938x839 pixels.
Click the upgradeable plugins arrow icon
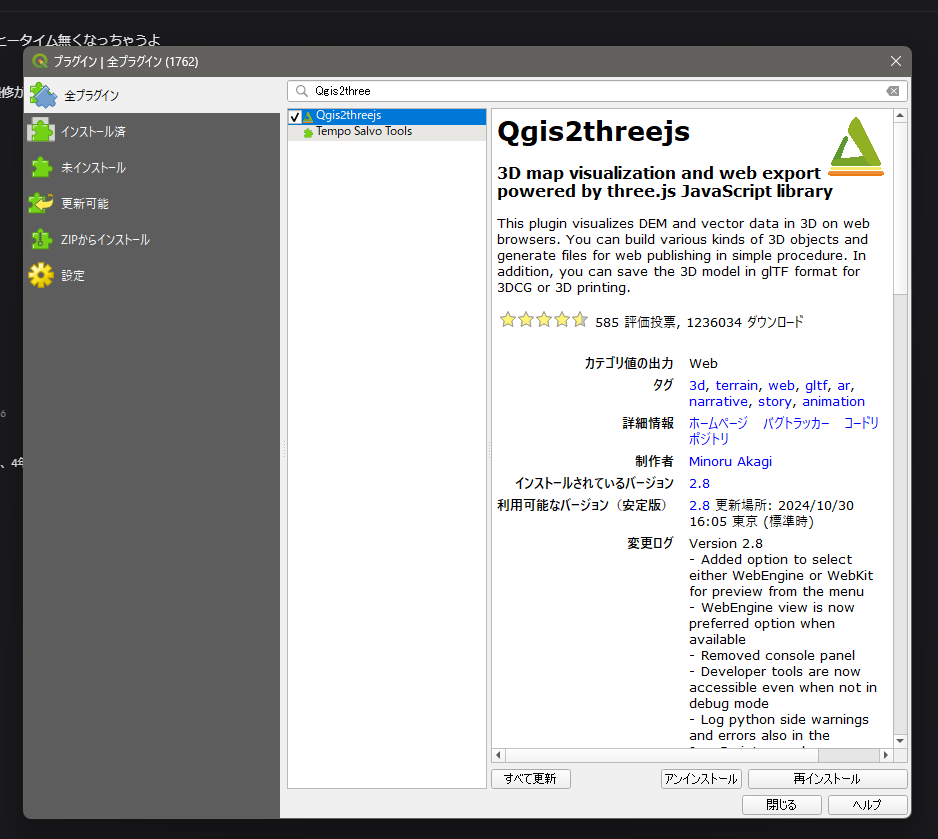click(x=41, y=203)
